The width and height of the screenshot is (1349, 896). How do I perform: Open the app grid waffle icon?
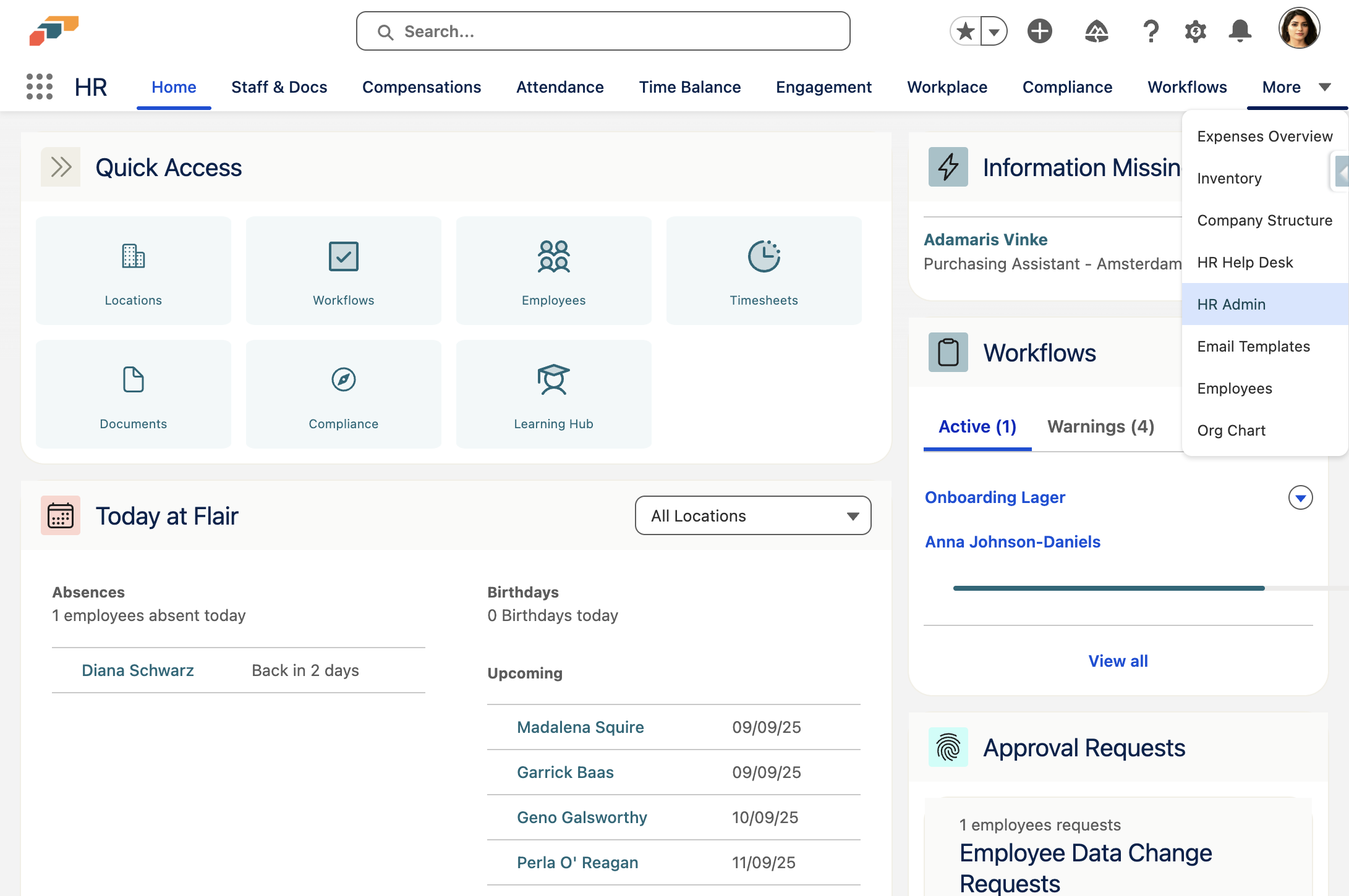pyautogui.click(x=38, y=87)
